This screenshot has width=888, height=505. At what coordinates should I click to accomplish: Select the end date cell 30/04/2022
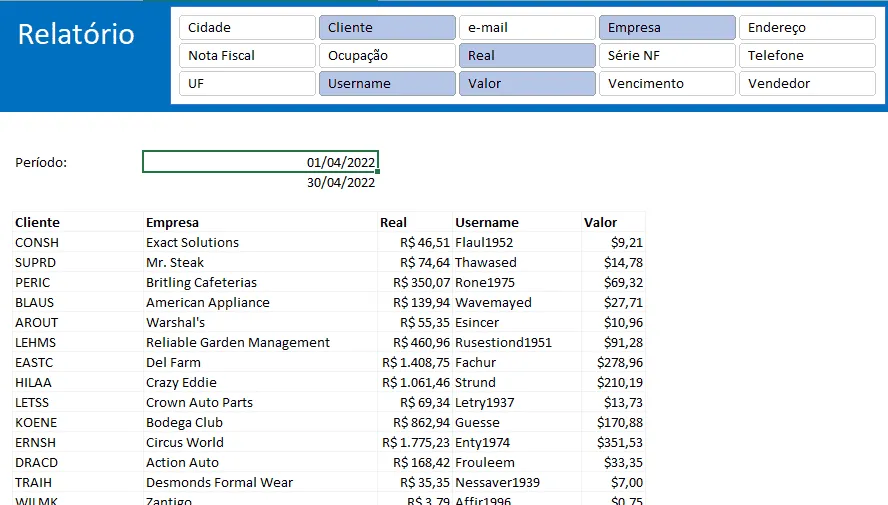[261, 182]
